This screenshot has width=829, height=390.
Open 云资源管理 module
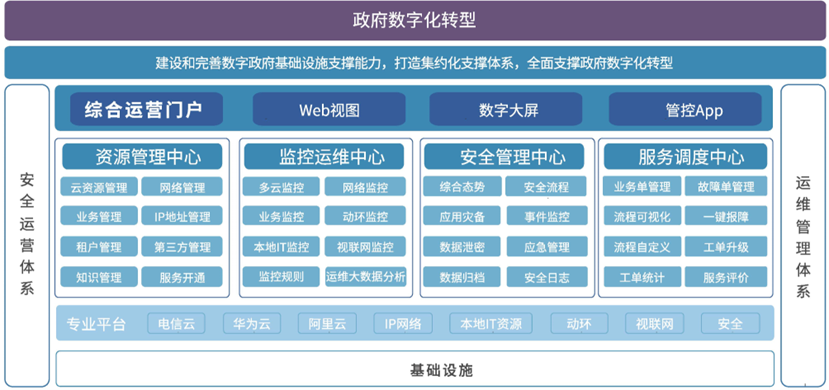coord(99,187)
